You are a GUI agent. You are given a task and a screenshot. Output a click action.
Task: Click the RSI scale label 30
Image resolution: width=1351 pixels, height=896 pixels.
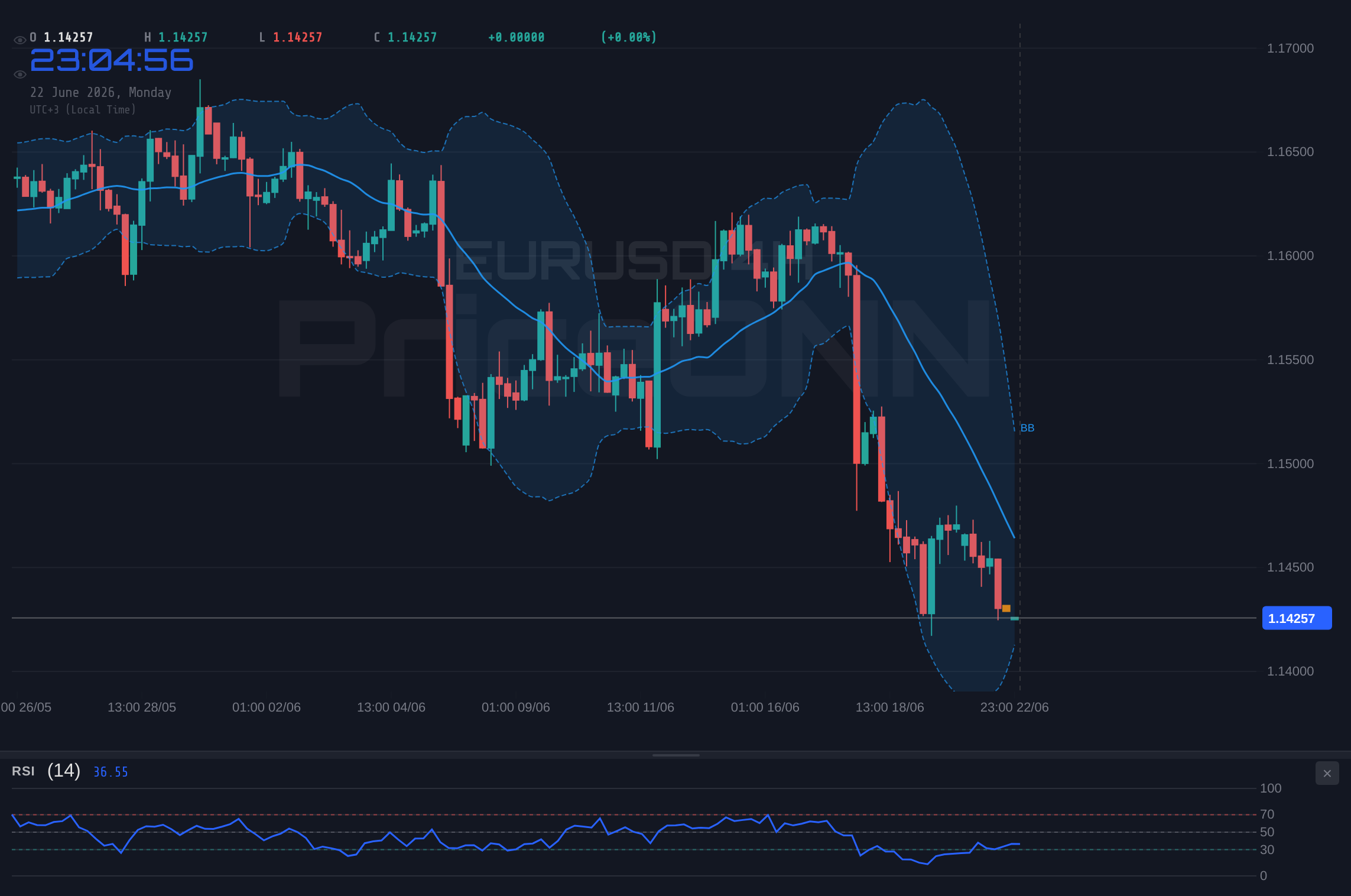1267,850
